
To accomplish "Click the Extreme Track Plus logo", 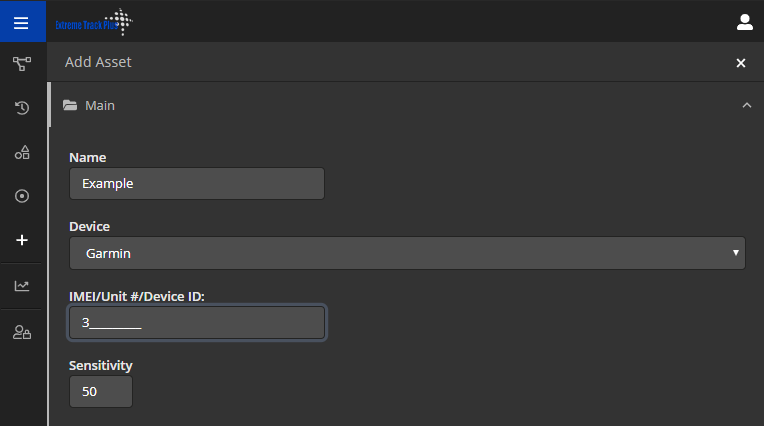I will coord(94,22).
